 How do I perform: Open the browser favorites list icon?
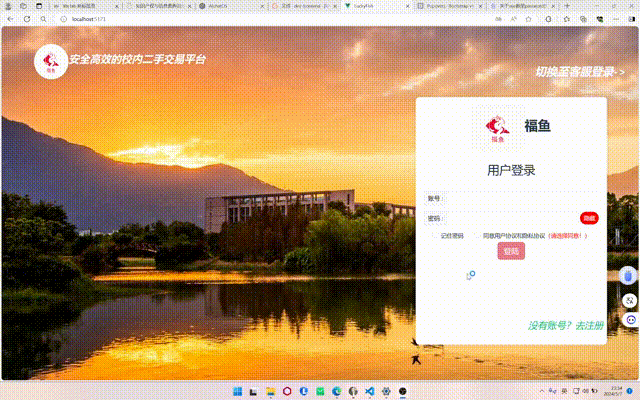click(567, 19)
